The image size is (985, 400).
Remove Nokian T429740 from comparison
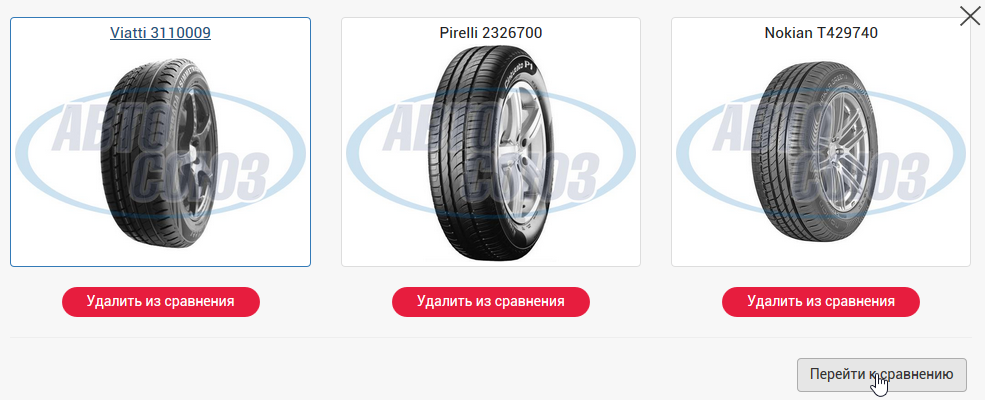821,301
